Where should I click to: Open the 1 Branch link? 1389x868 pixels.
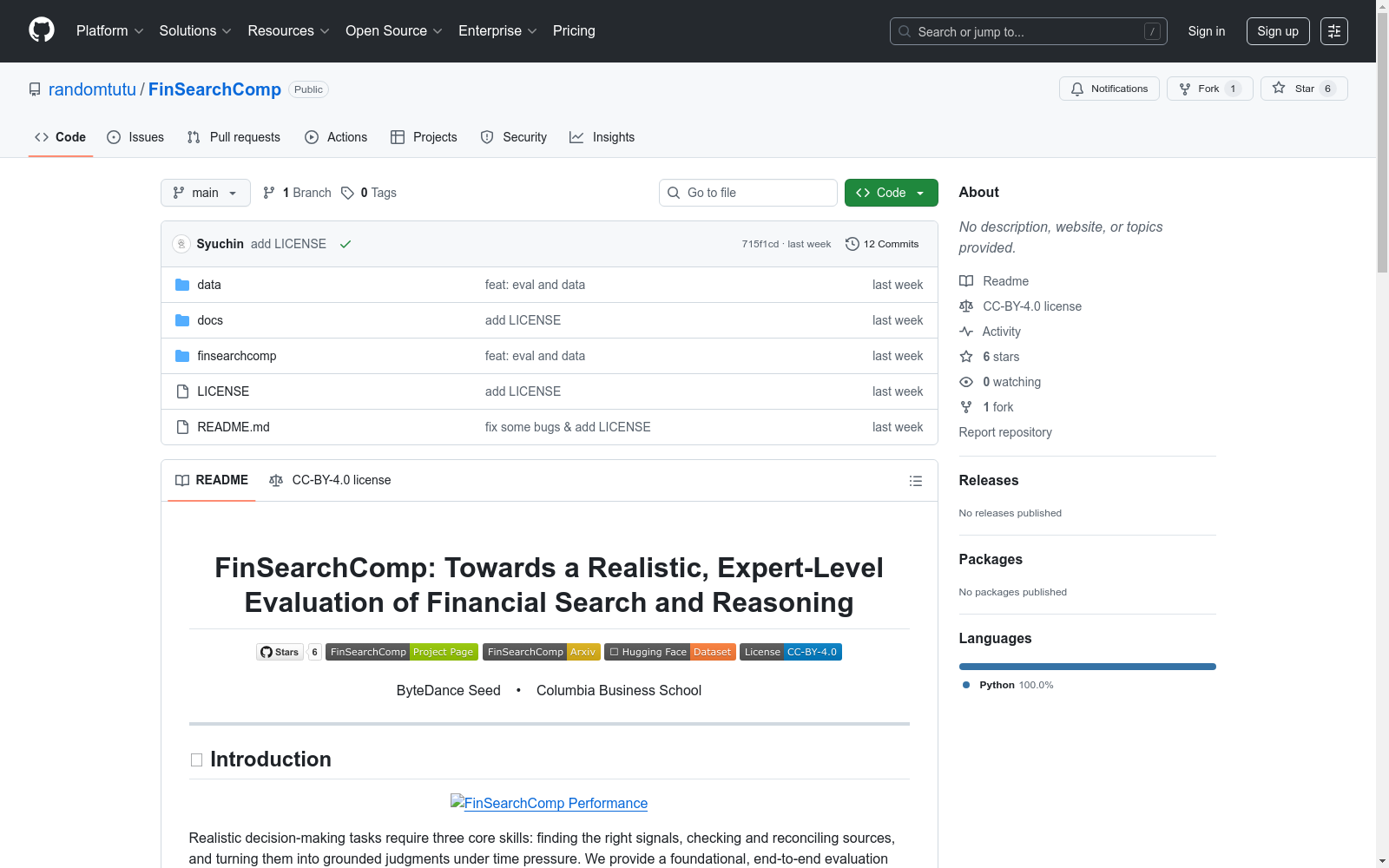pyautogui.click(x=297, y=193)
